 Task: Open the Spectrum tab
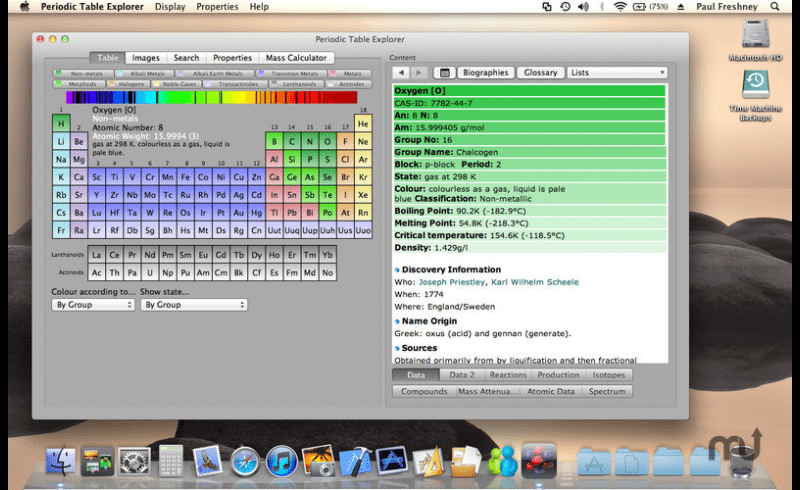click(x=607, y=391)
